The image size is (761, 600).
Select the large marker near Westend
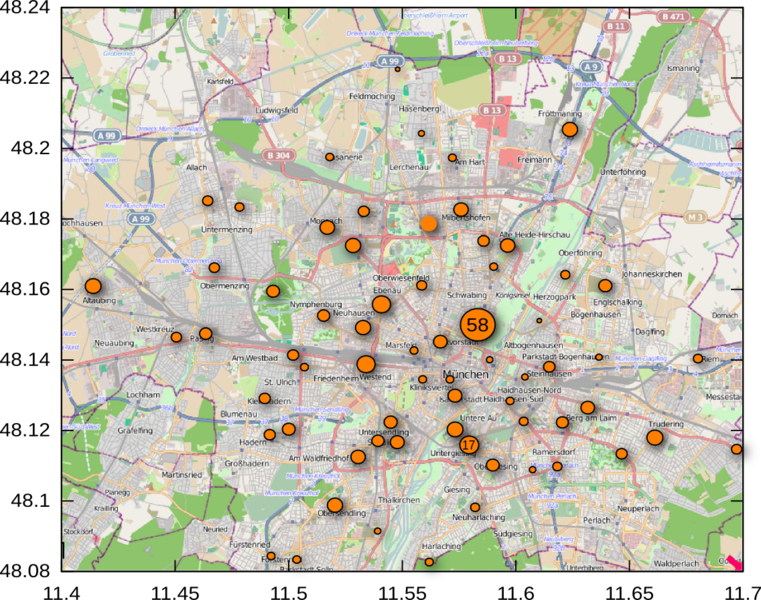coord(366,364)
